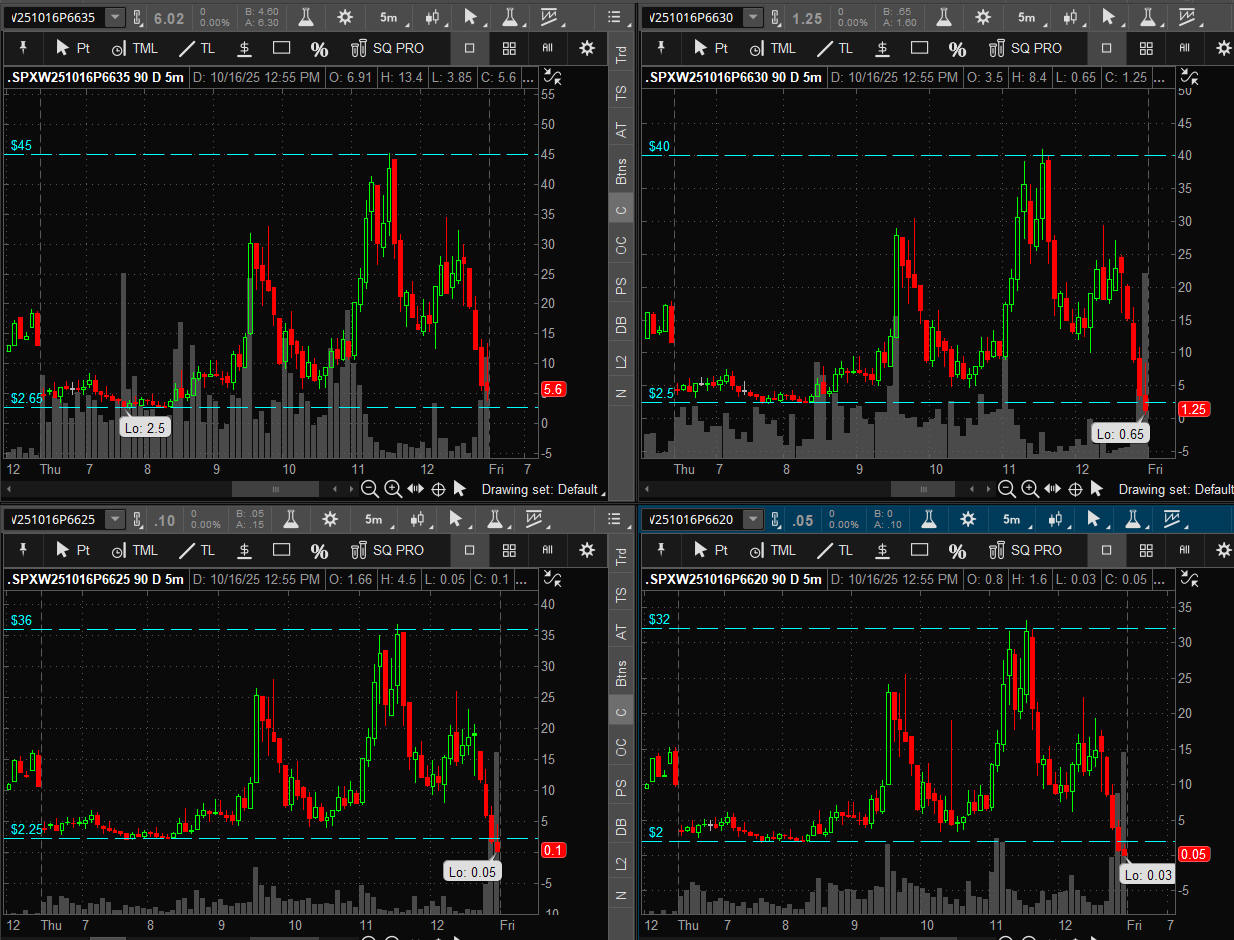Click the crosshair icon under the P6635 chart
This screenshot has height=940, width=1234.
438,489
